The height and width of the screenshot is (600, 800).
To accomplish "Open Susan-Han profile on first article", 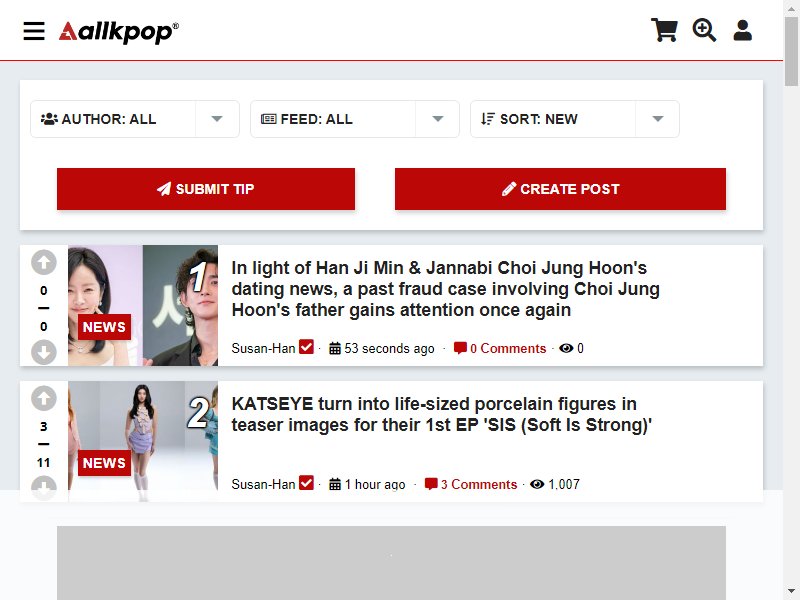I will point(263,348).
